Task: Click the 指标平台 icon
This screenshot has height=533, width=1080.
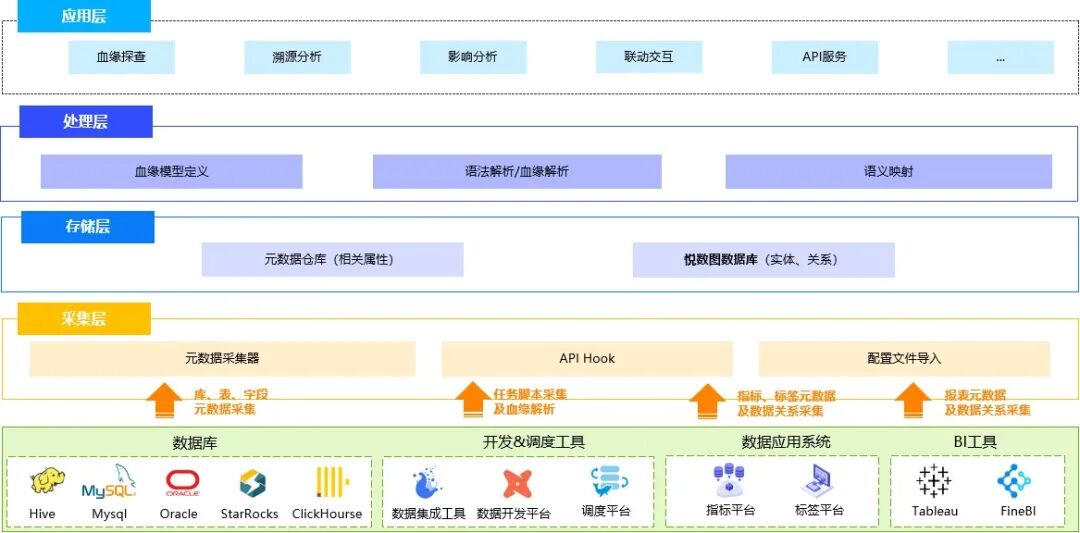Action: [x=729, y=480]
